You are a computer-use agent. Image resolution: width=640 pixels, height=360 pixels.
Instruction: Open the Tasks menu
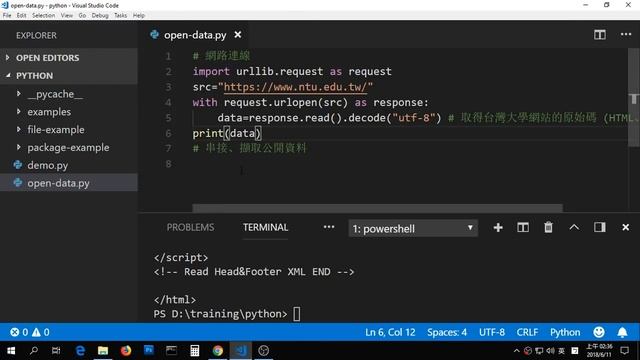tap(120, 15)
